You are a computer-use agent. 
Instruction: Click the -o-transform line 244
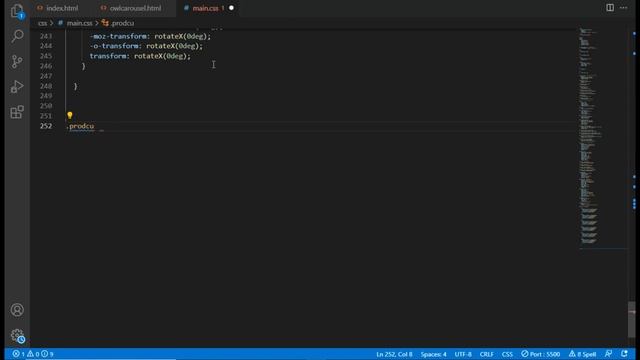pos(146,46)
